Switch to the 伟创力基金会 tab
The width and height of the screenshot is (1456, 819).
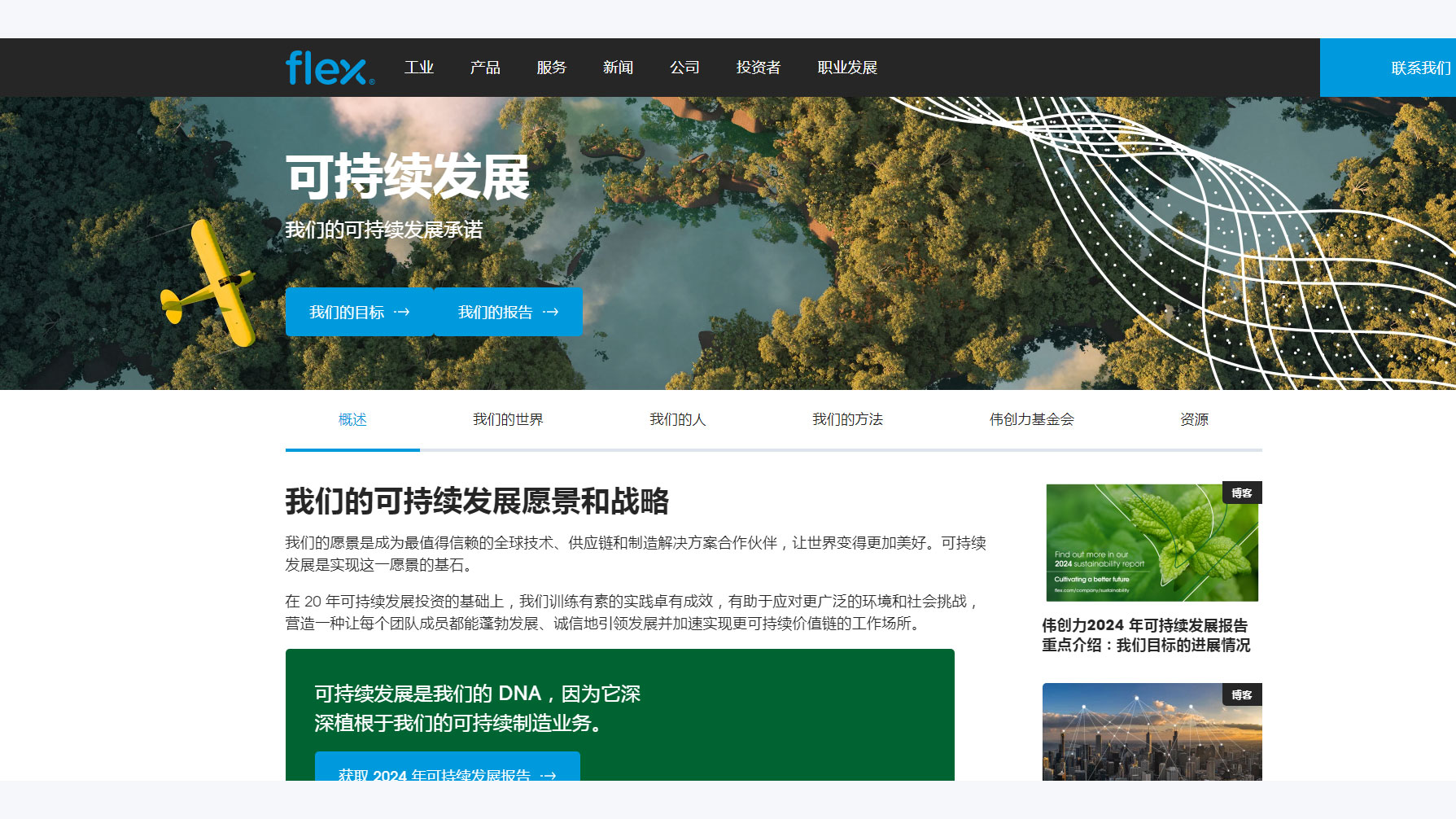[1031, 419]
